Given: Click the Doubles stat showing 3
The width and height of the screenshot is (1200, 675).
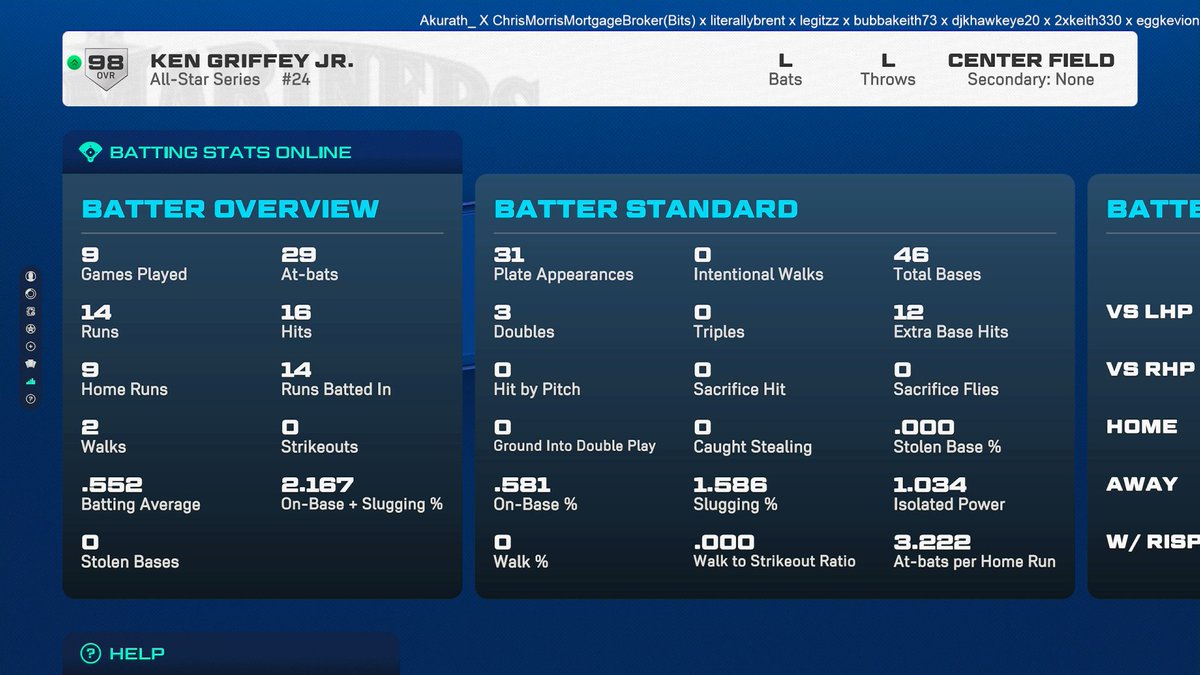Looking at the screenshot, I should 524,322.
